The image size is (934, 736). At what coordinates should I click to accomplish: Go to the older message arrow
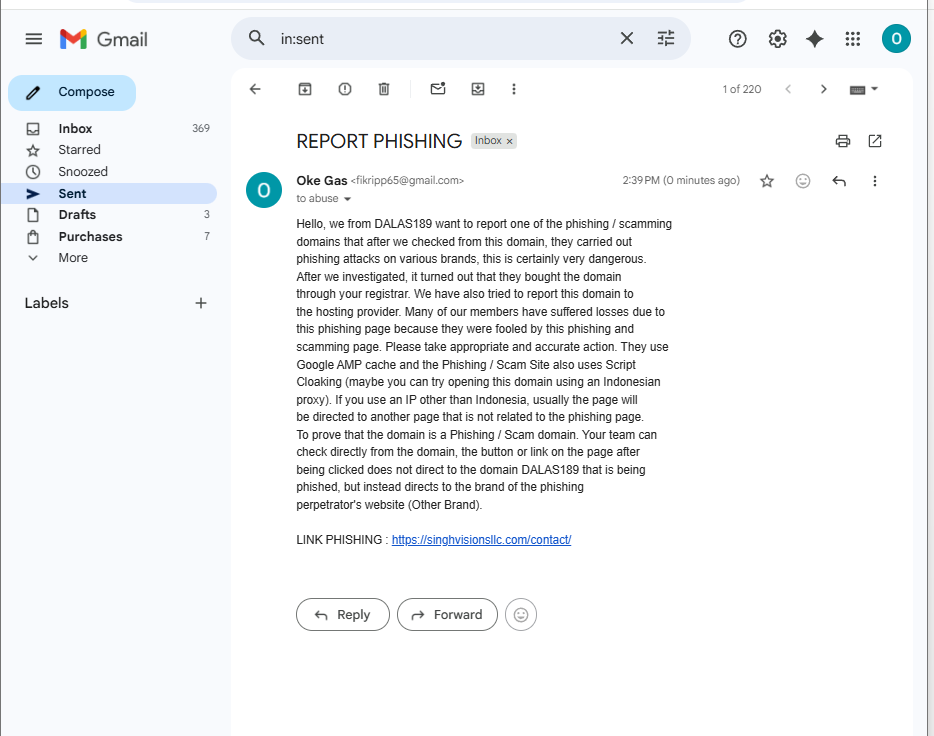point(824,89)
